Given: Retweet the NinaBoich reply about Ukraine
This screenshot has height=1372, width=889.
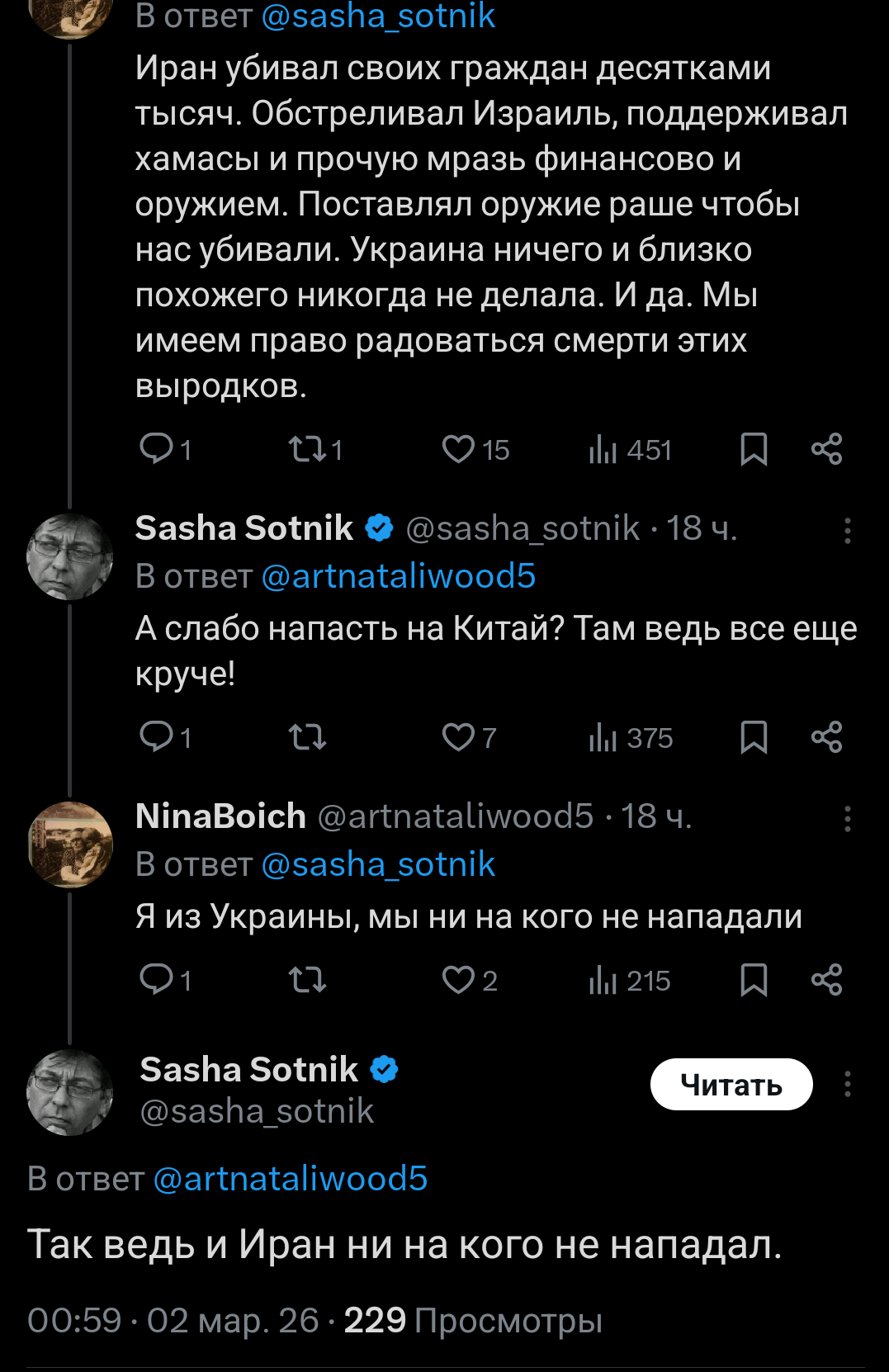Looking at the screenshot, I should coord(307,980).
